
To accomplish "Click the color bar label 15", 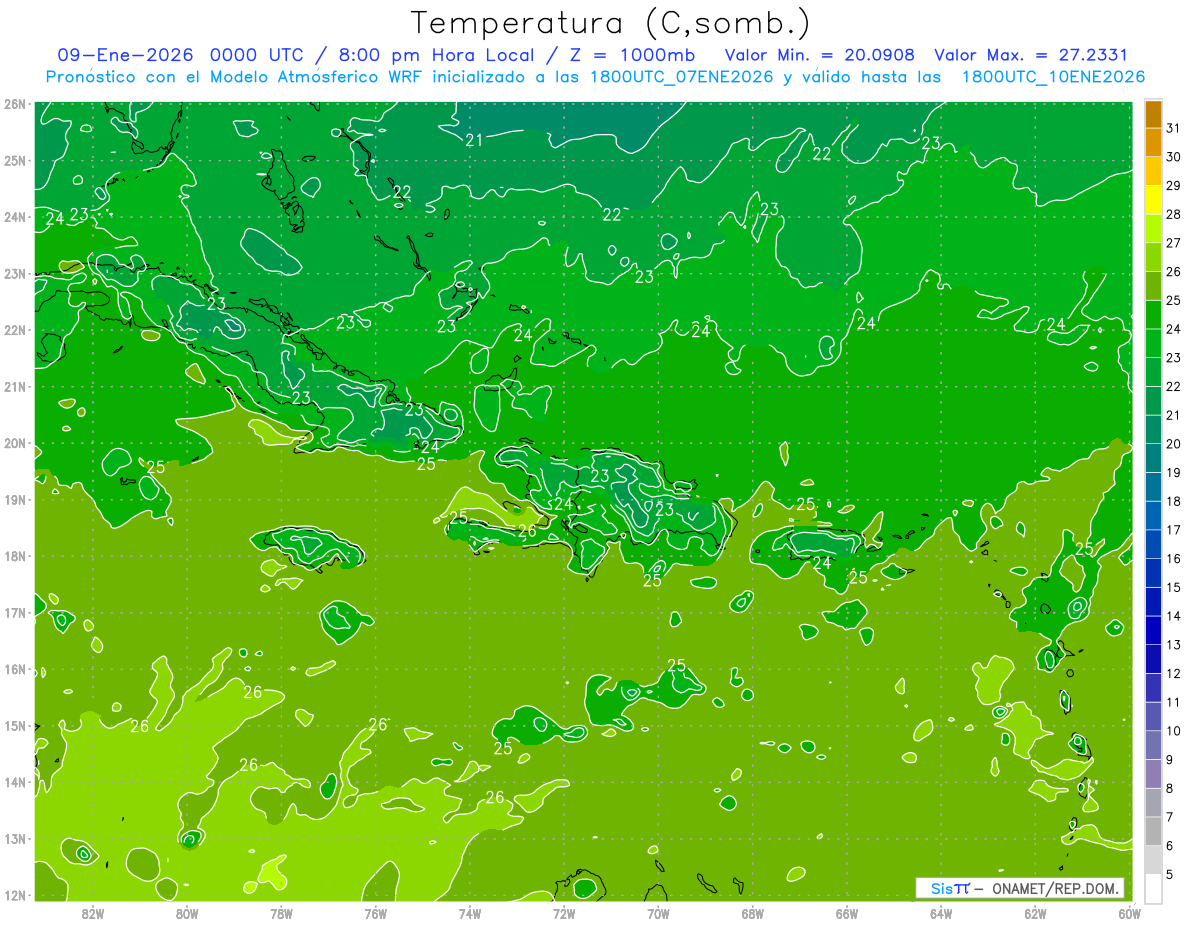I will coord(1173,587).
